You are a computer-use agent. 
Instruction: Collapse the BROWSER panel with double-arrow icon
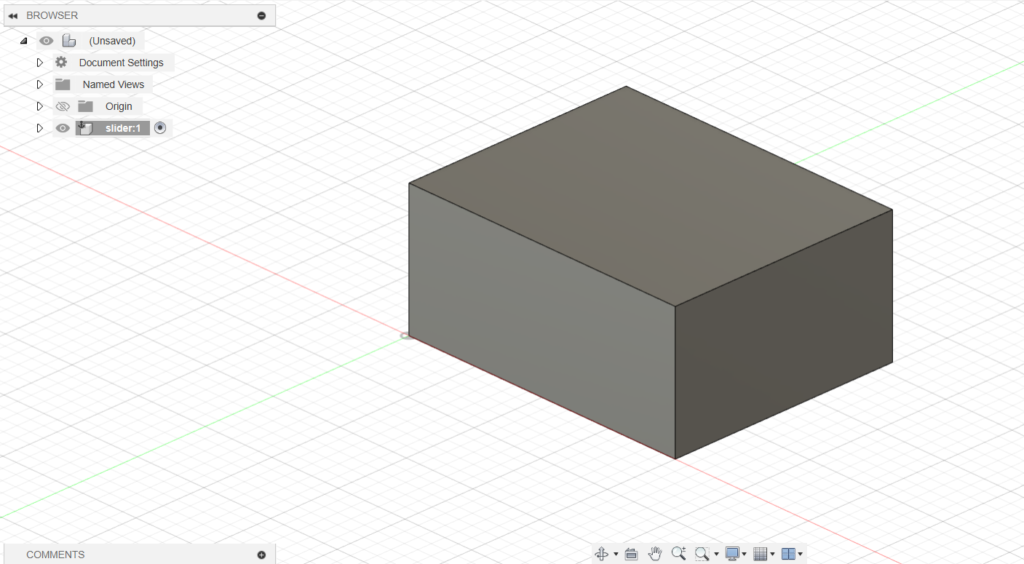point(12,16)
